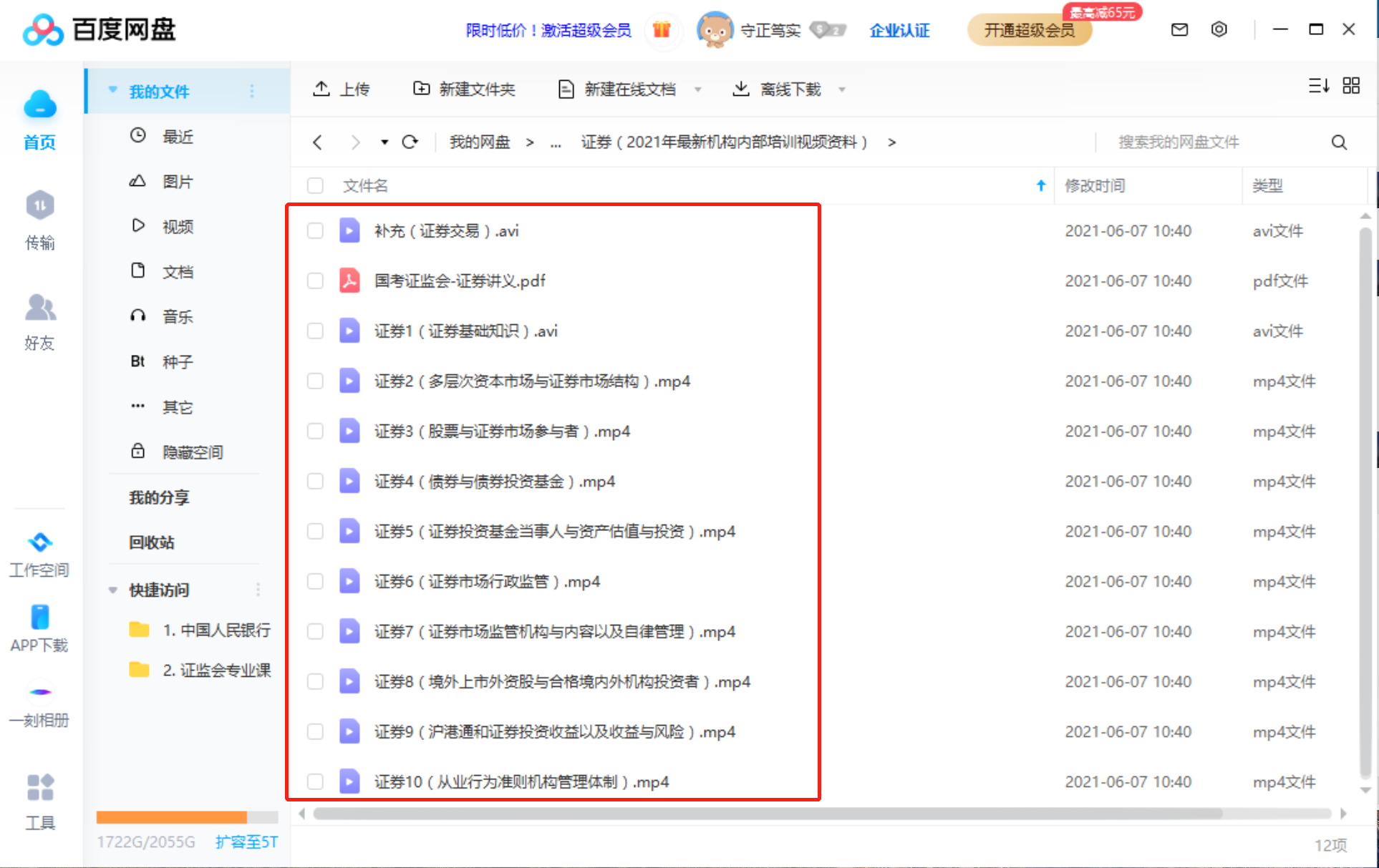The width and height of the screenshot is (1379, 868).
Task: Check the box for 国考证监会-证券讲义.pdf
Action: pyautogui.click(x=315, y=281)
